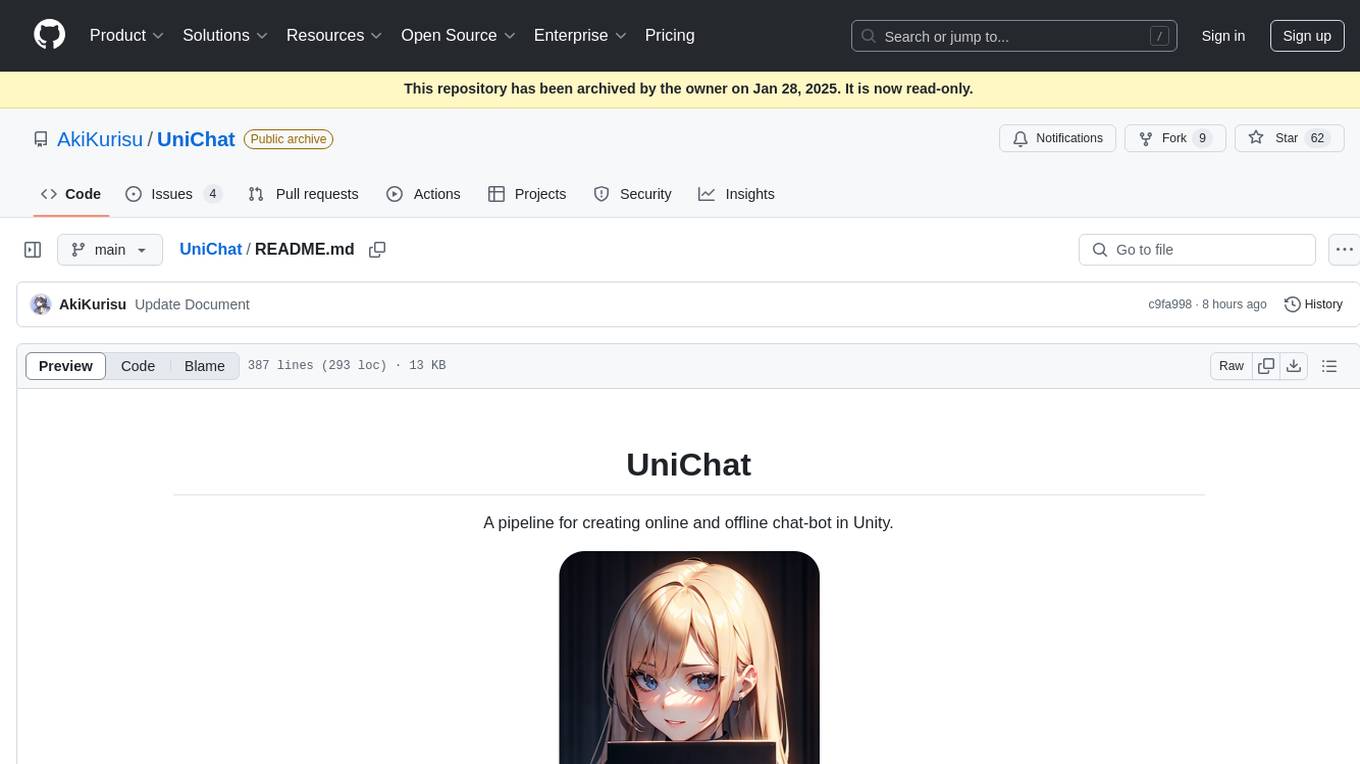Switch to the Pull requests tab

[303, 194]
